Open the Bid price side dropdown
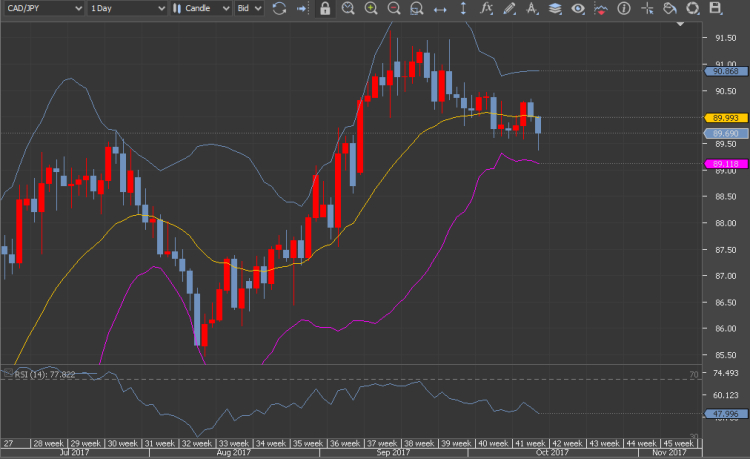 tap(248, 9)
